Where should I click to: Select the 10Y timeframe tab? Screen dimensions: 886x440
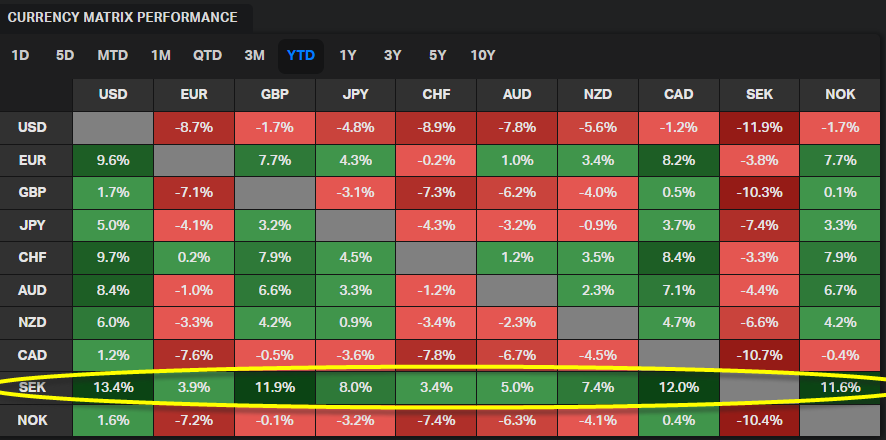pos(483,55)
